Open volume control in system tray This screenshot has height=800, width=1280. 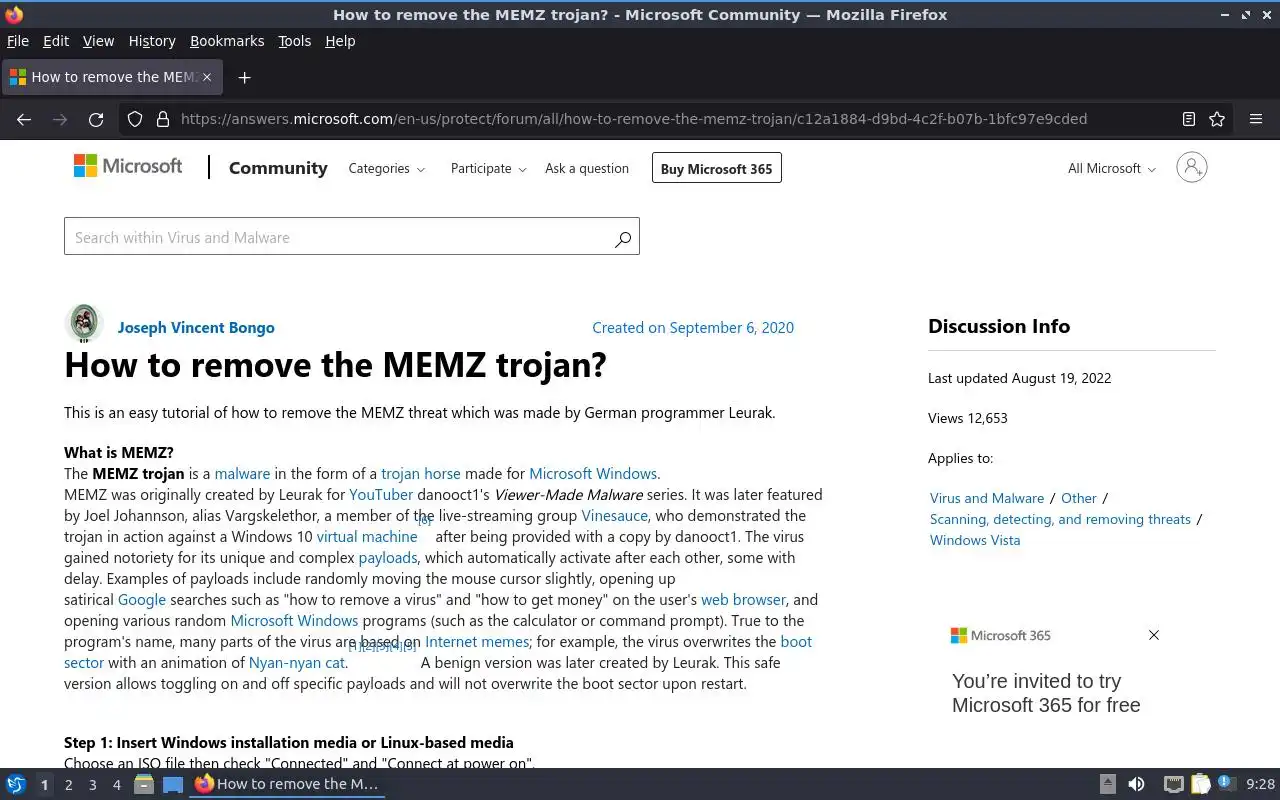[x=1136, y=785]
